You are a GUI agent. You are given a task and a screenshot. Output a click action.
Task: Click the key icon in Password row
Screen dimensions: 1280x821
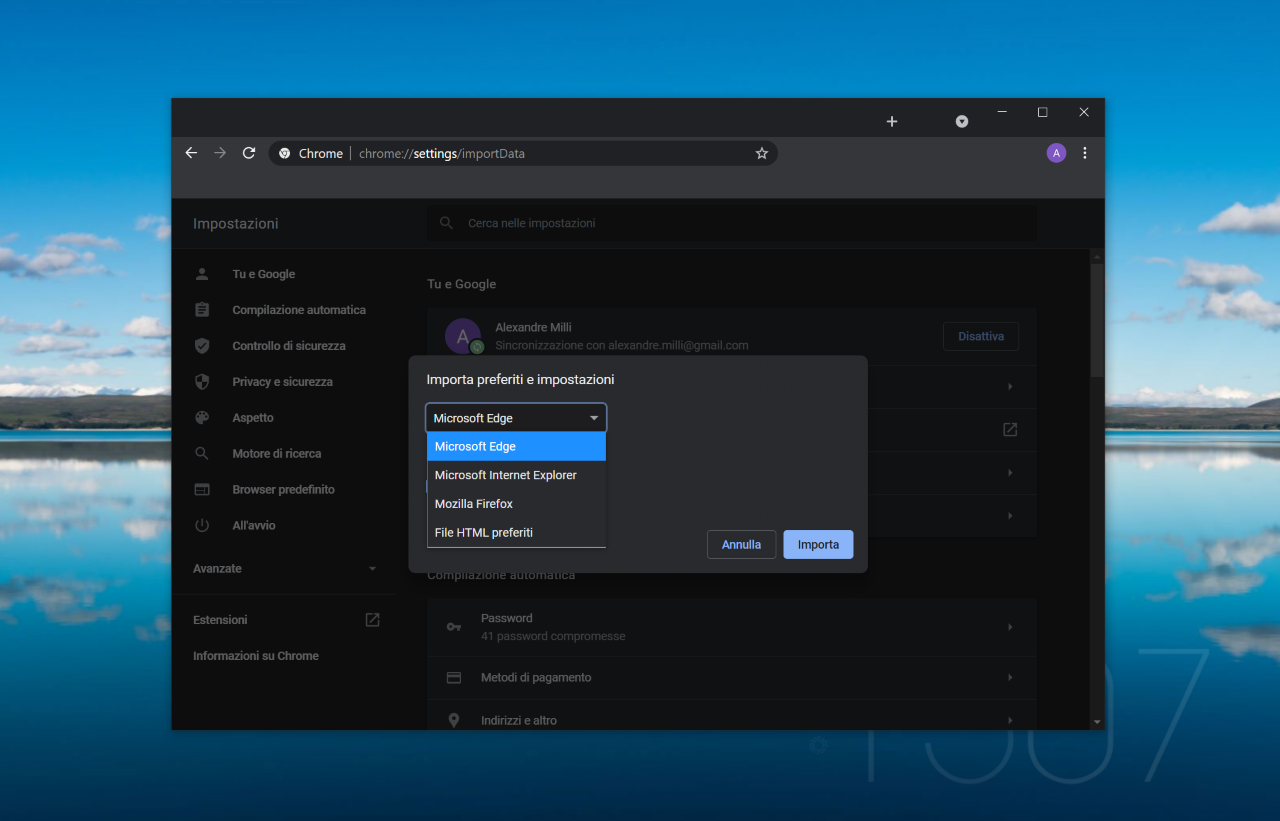tap(454, 627)
